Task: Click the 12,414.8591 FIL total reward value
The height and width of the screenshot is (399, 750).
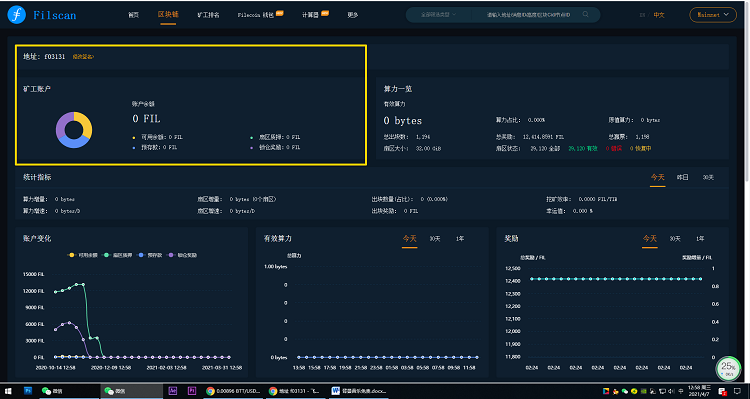Action: coord(543,137)
